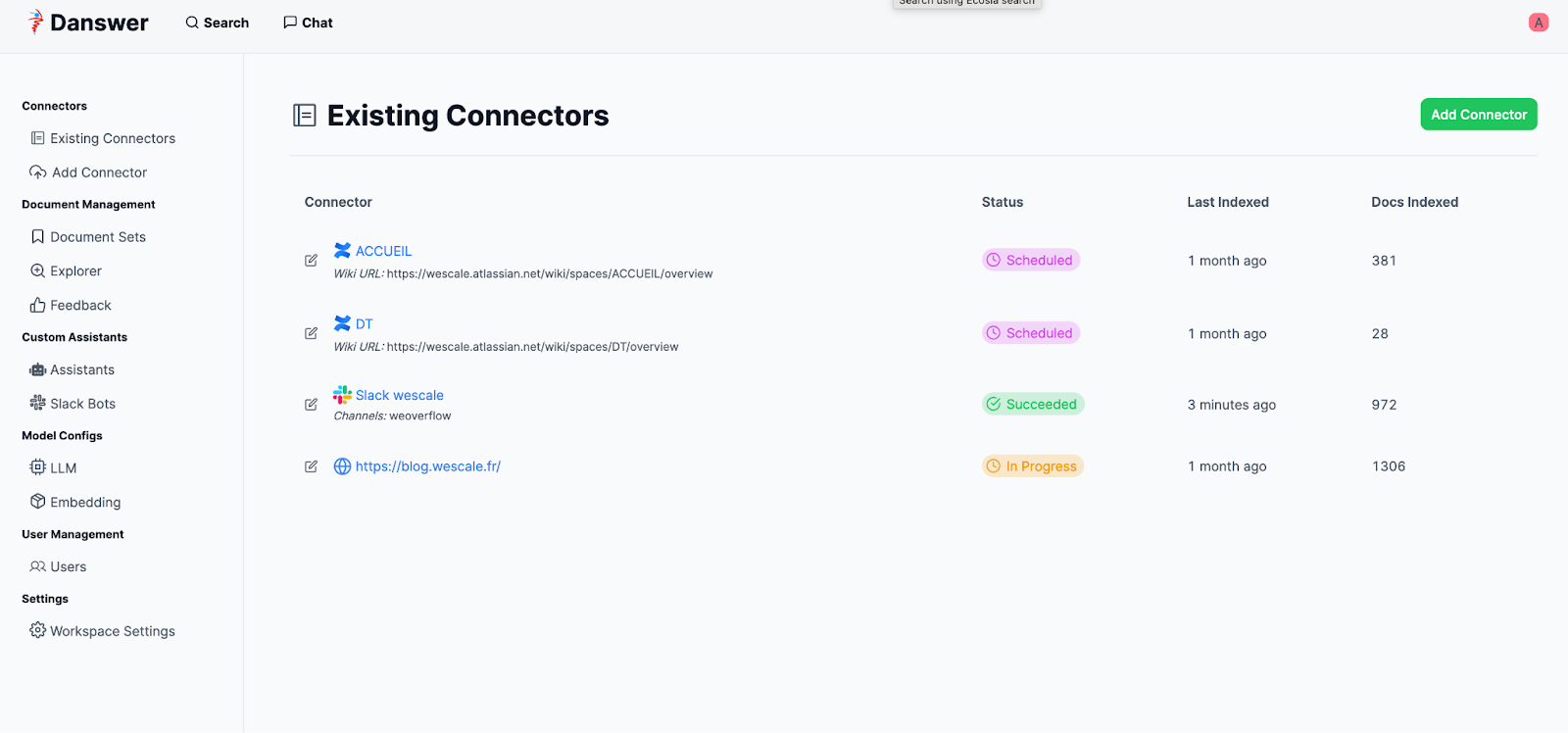
Task: Click the '3 minutes ago' last indexed value
Action: pos(1232,405)
